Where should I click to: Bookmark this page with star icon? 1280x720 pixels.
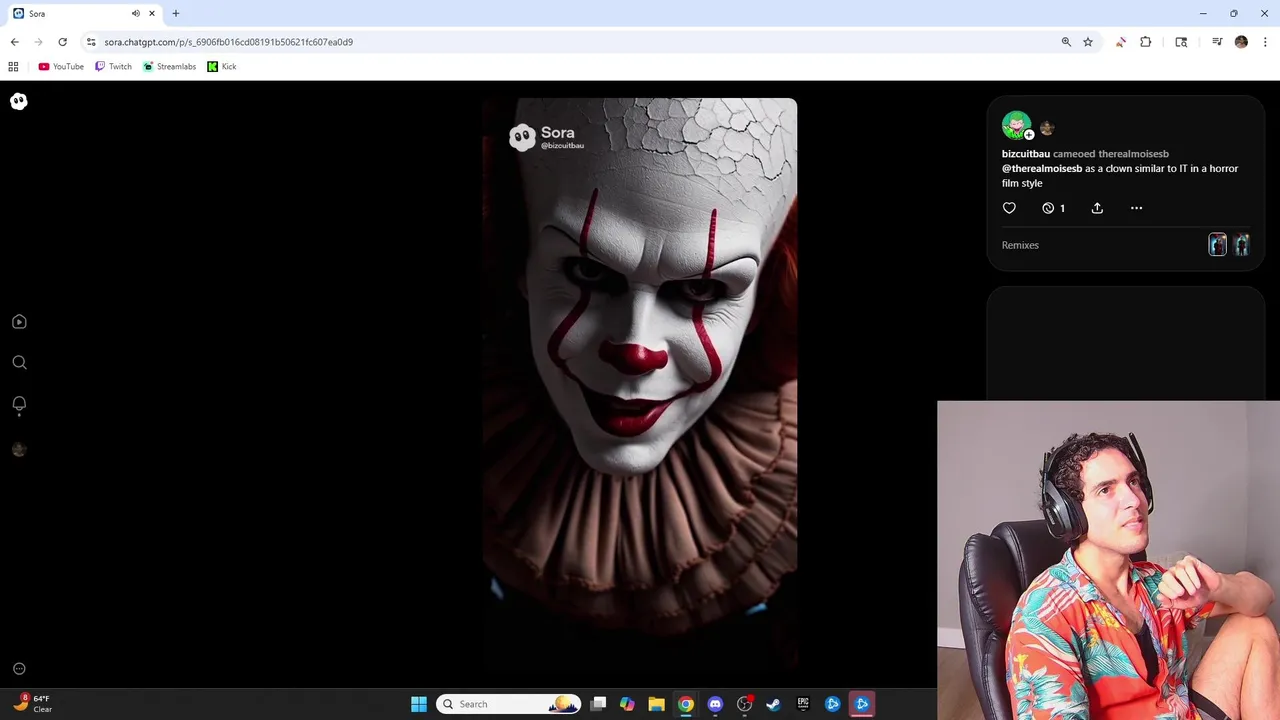click(x=1088, y=42)
